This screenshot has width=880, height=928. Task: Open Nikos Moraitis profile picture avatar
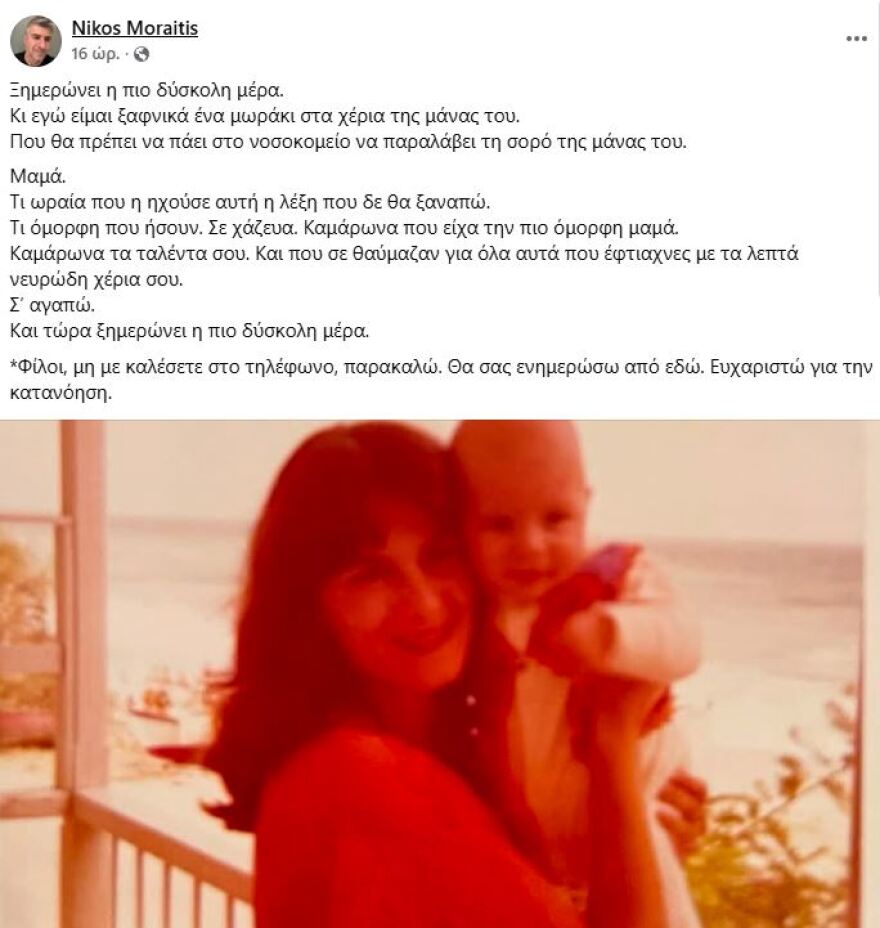(36, 40)
